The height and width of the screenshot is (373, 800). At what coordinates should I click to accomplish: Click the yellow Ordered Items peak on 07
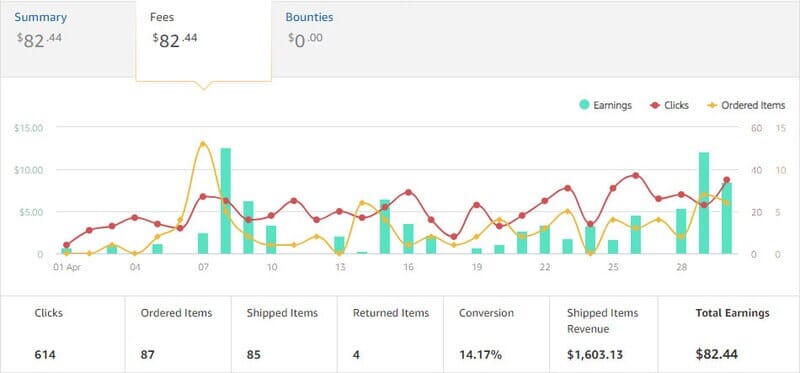(203, 144)
